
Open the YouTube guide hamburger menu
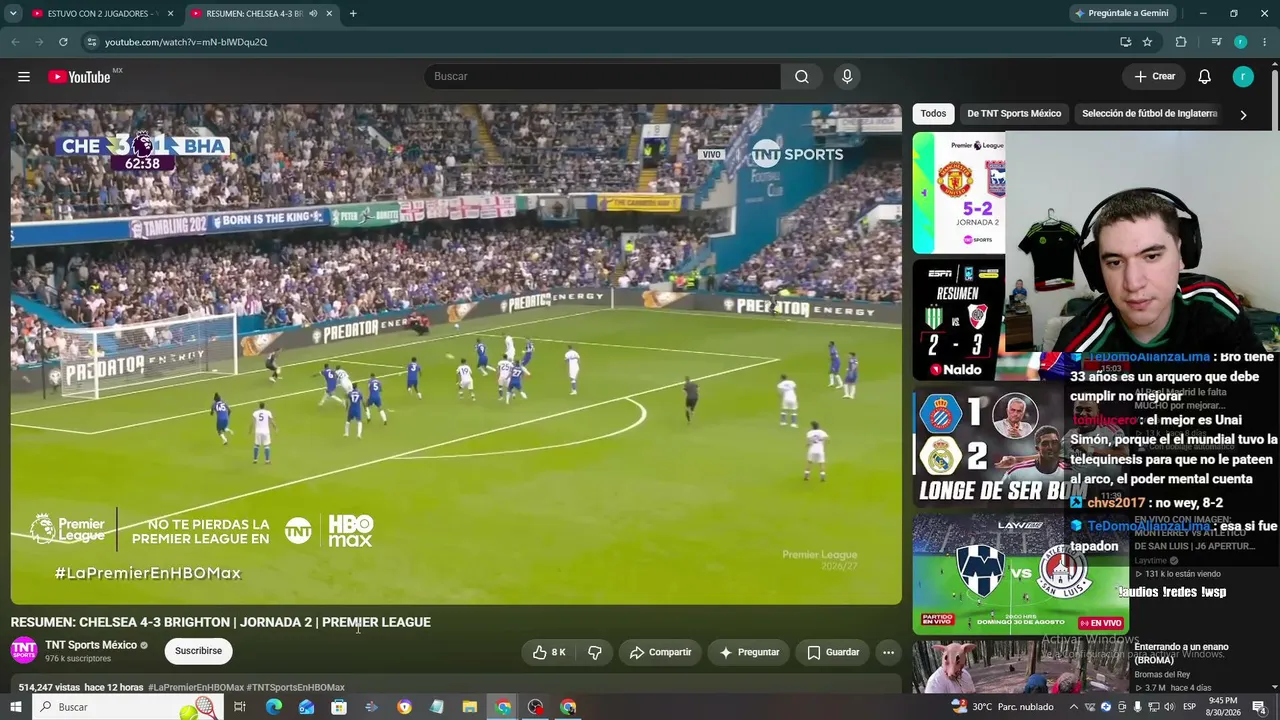pyautogui.click(x=24, y=77)
